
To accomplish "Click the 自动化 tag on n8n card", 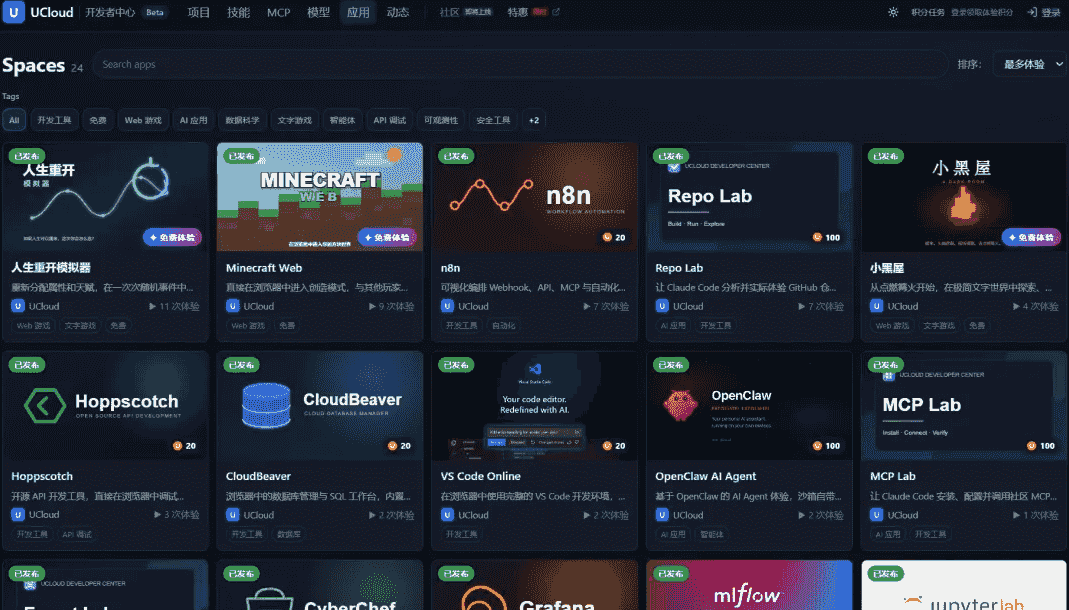I will (504, 326).
